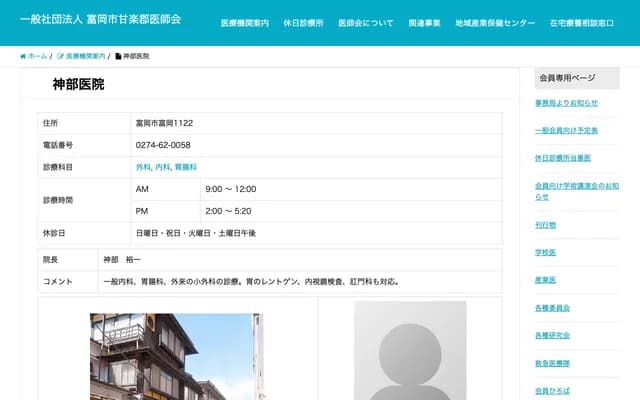Click the 診療時間 row label

point(58,200)
